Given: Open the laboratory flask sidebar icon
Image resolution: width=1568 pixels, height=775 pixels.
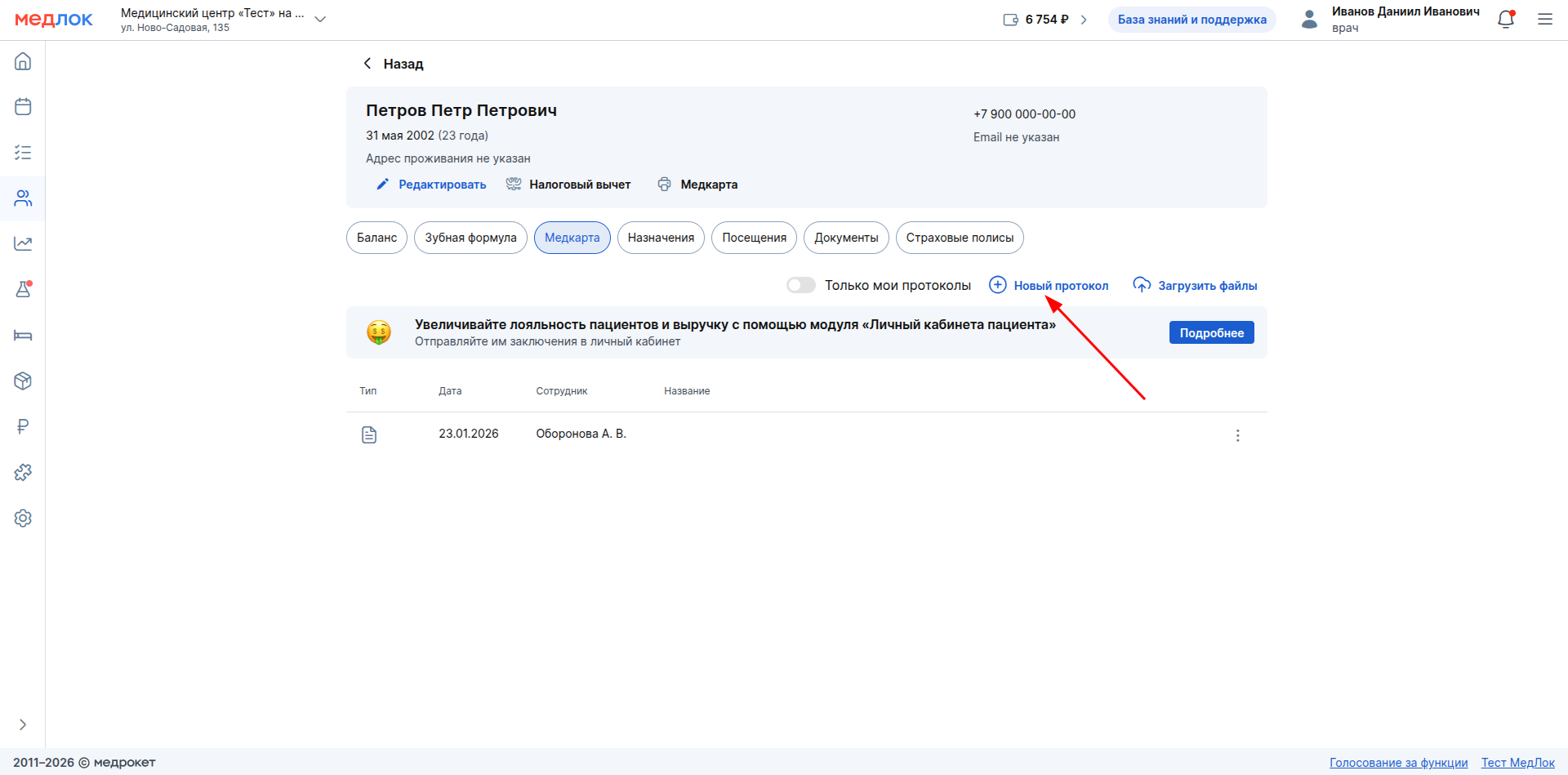Looking at the screenshot, I should click(x=23, y=289).
